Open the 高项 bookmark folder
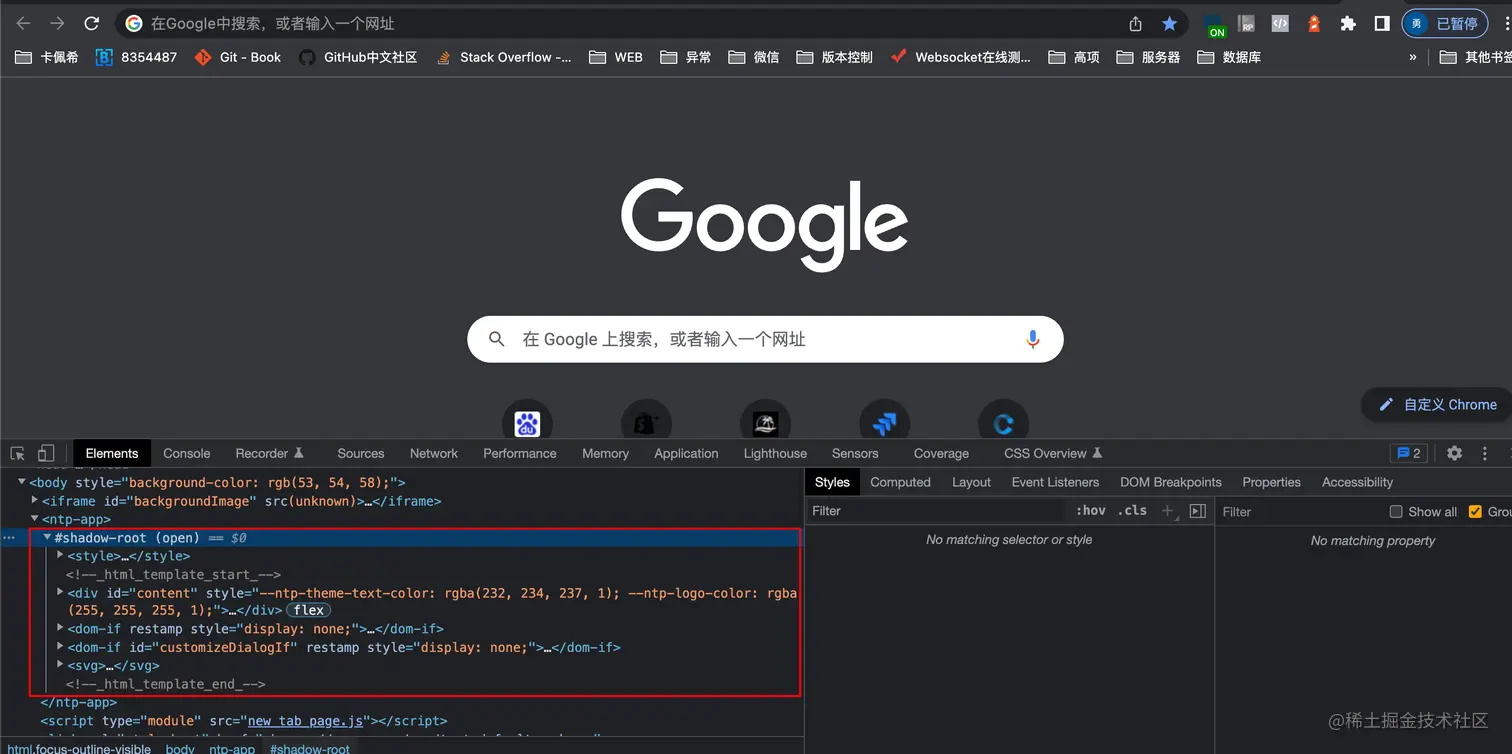1512x754 pixels. point(1074,57)
